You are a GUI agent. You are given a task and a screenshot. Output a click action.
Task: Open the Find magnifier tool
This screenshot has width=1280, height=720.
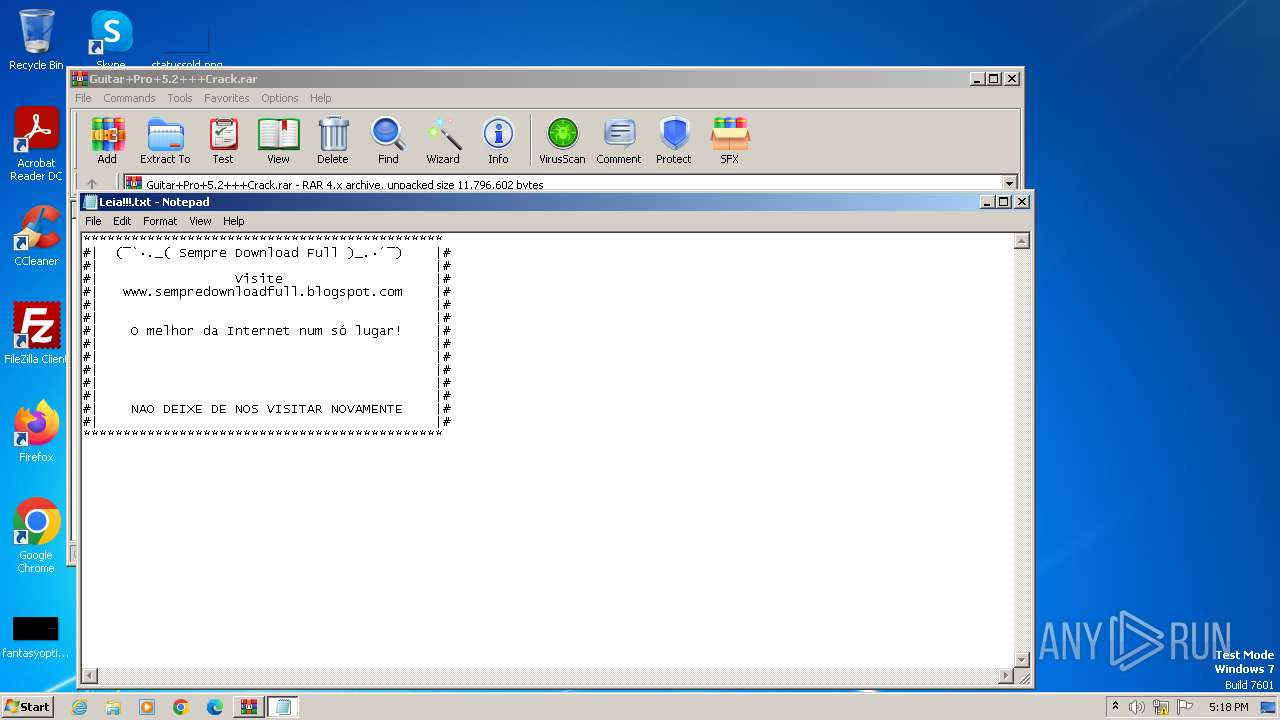pos(388,140)
